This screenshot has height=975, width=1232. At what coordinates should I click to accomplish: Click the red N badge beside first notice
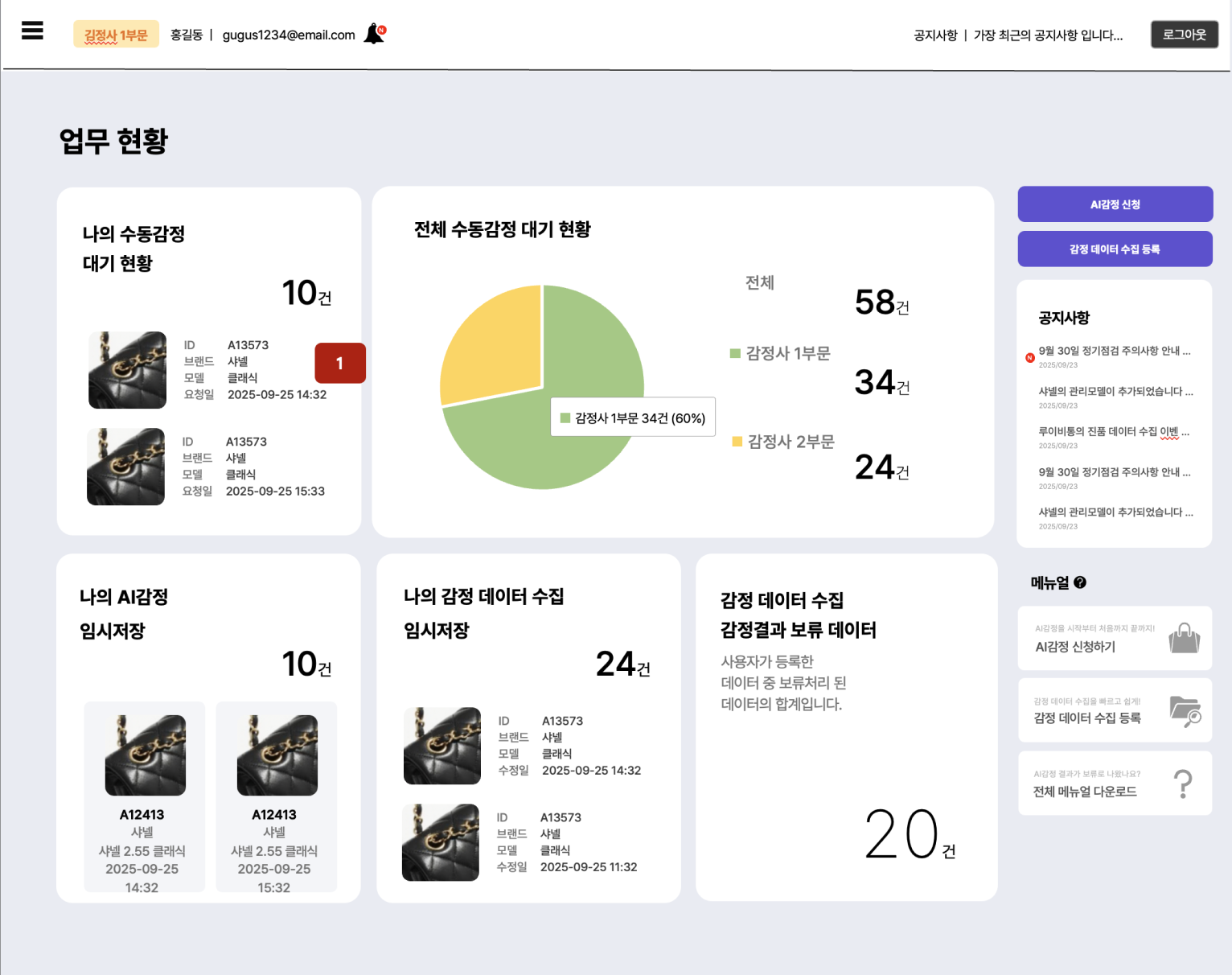[x=1029, y=358]
